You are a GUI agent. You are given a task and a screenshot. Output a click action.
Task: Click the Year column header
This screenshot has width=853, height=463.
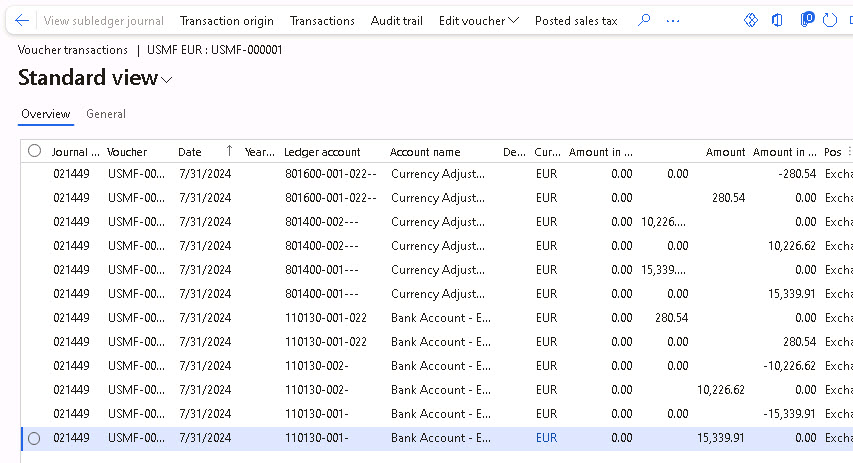pos(259,152)
